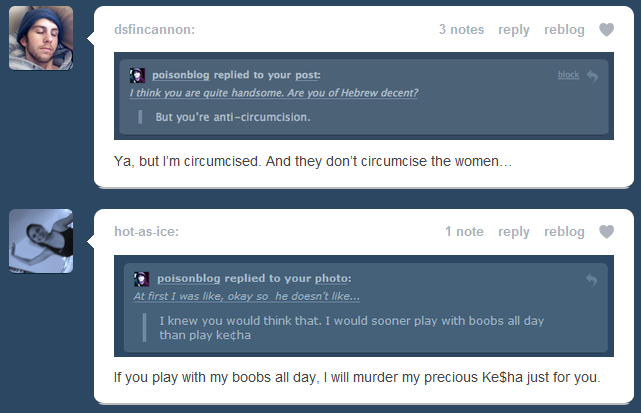
Task: View 1 note on hot-as-ice's post
Action: [464, 232]
